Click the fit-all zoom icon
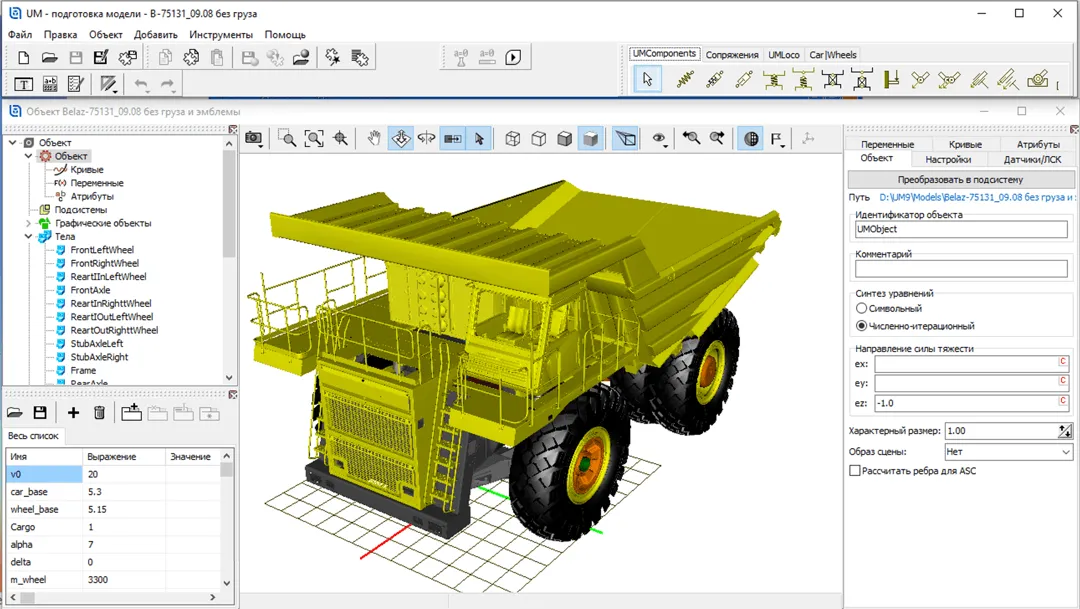1080x609 pixels. click(314, 138)
